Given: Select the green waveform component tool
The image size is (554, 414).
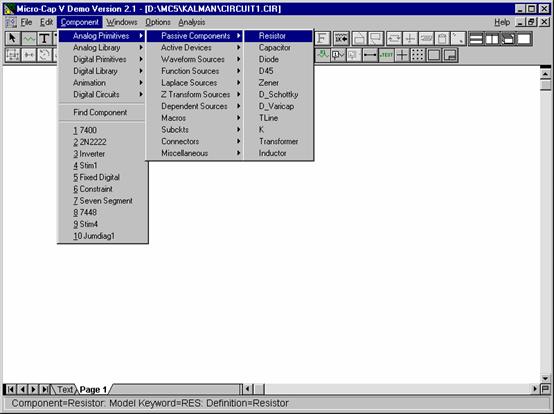Looking at the screenshot, I should [x=29, y=38].
